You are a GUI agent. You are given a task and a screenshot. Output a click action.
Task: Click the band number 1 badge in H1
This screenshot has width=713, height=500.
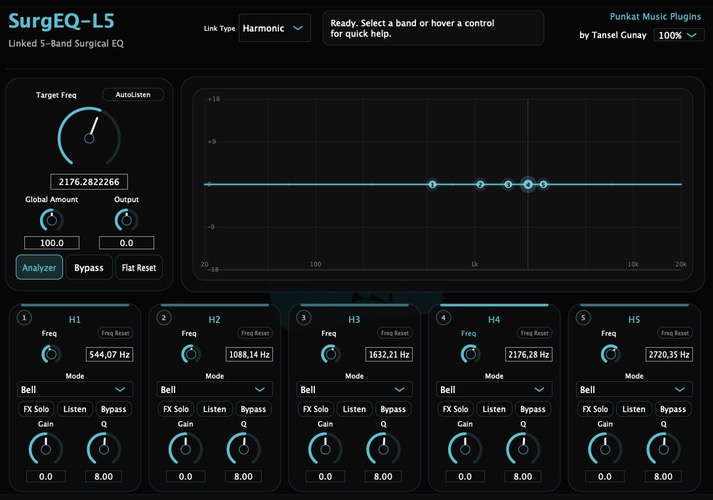[24, 317]
